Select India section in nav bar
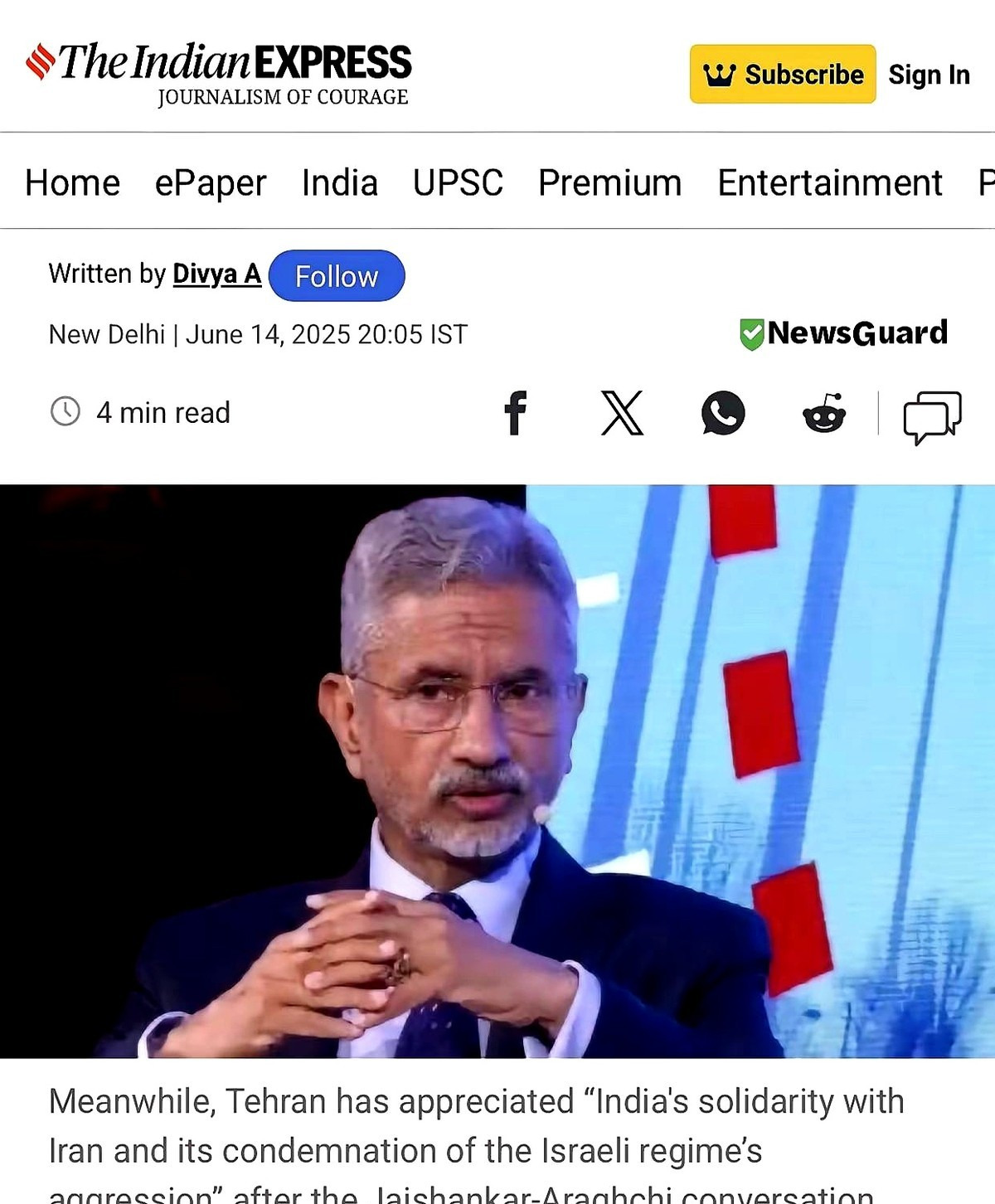This screenshot has width=995, height=1204. (340, 182)
